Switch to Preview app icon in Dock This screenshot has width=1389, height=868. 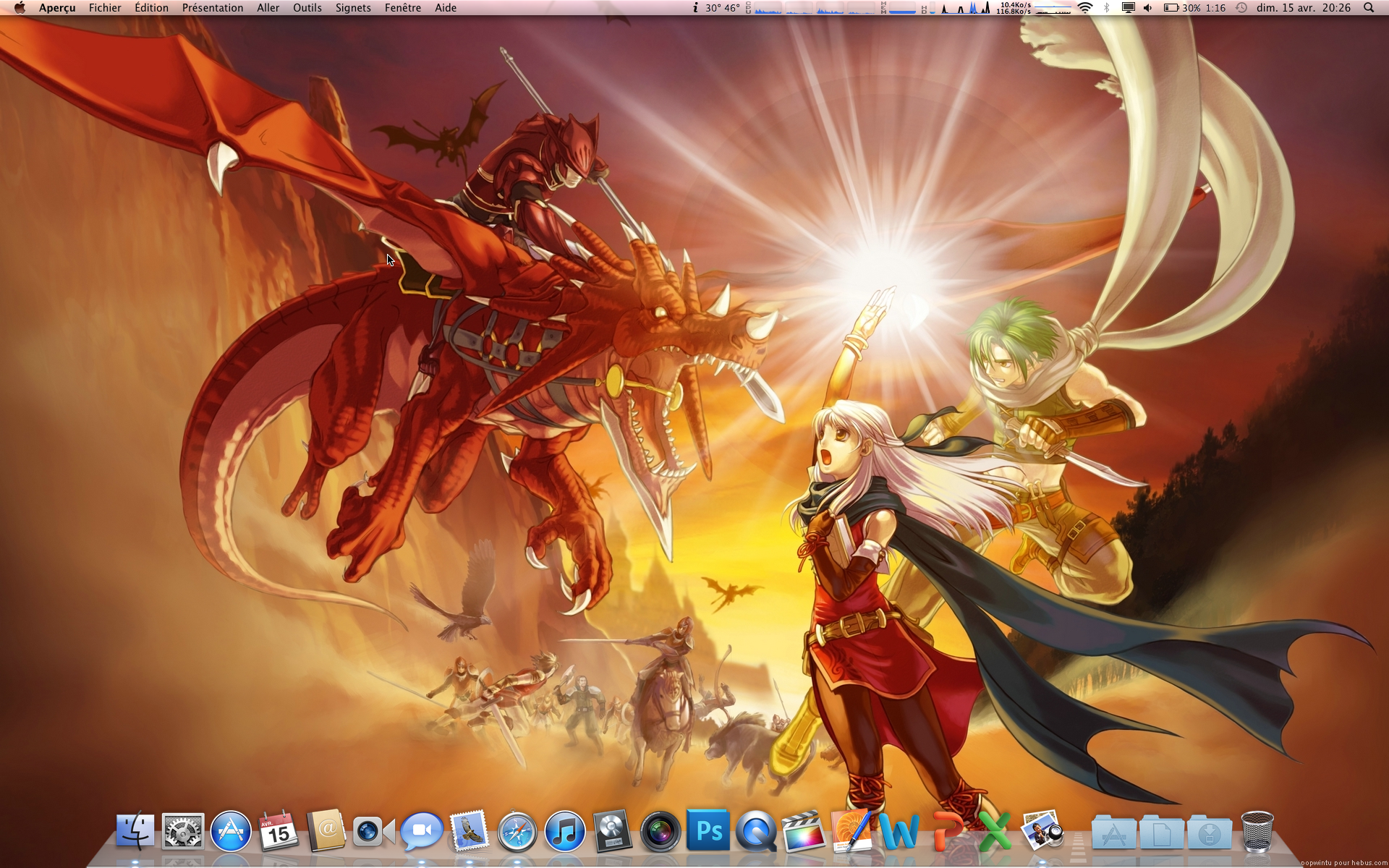1042,831
